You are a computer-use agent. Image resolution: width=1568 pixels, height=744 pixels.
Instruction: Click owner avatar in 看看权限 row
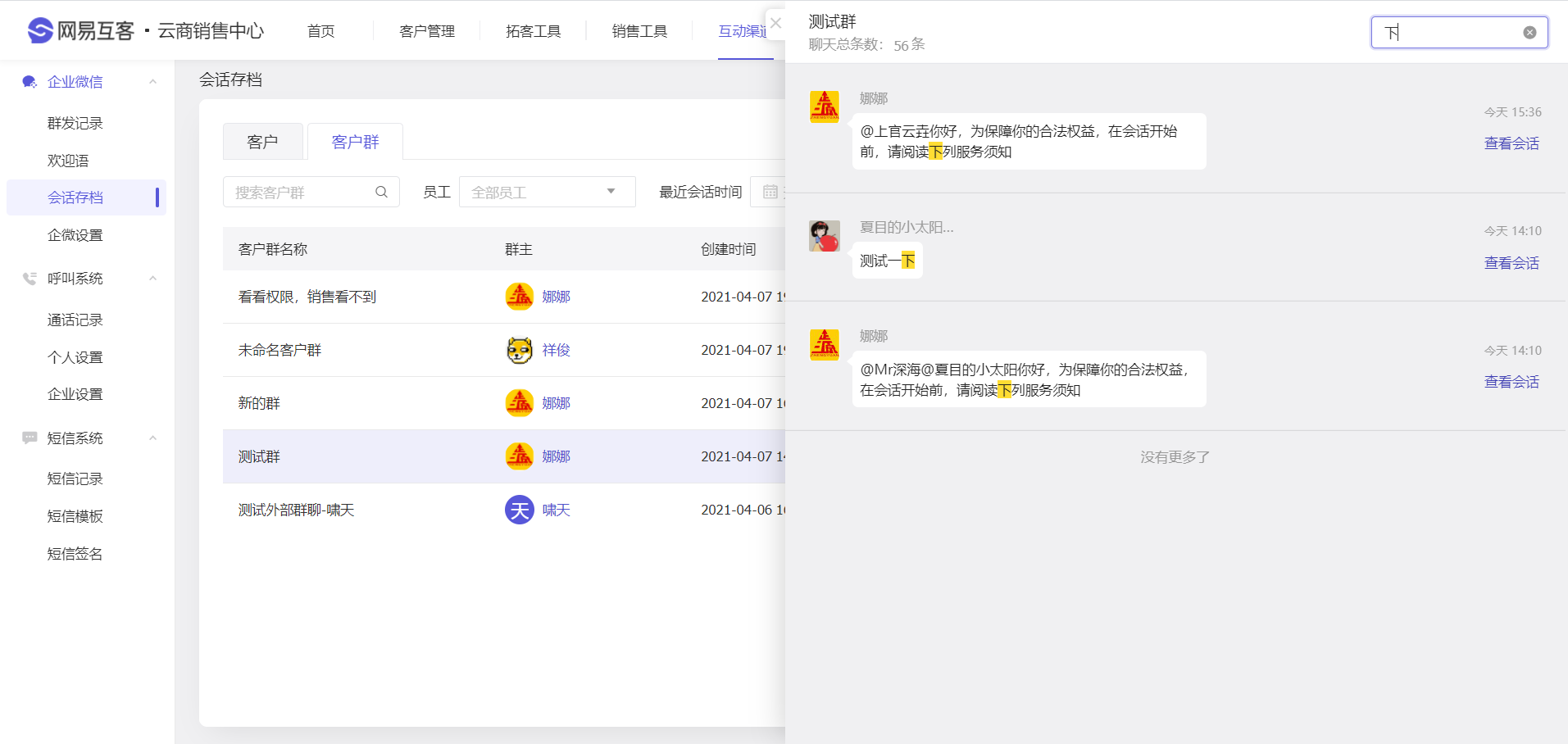click(520, 297)
